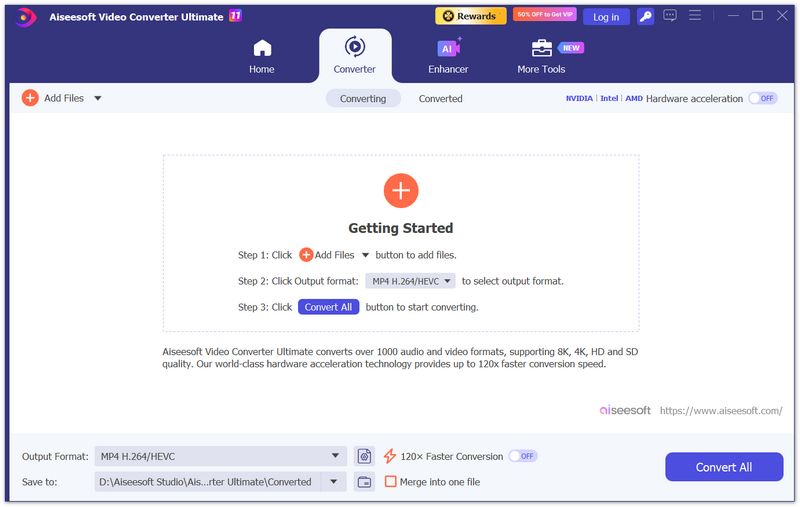Click the Convert All button in Step 3

pos(329,307)
